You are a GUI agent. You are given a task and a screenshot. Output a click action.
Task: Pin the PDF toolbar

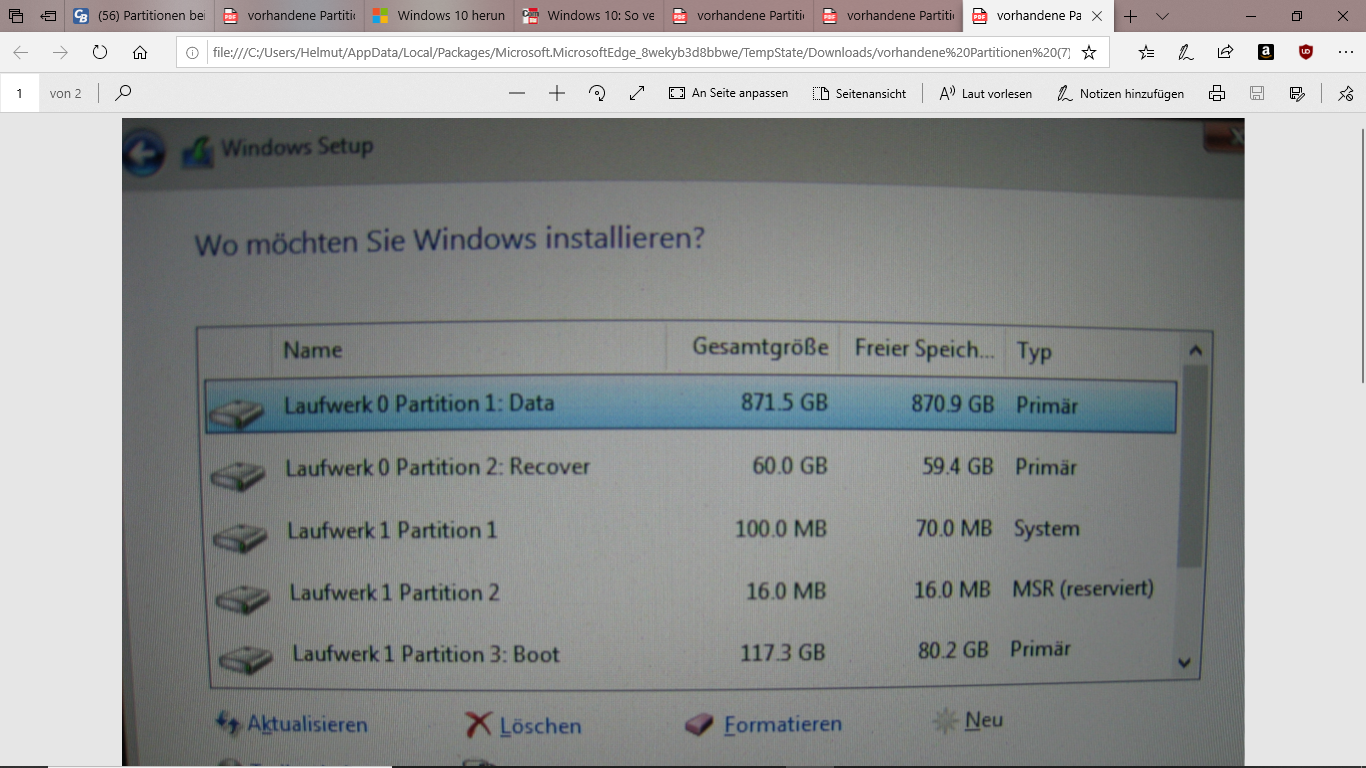(1346, 93)
